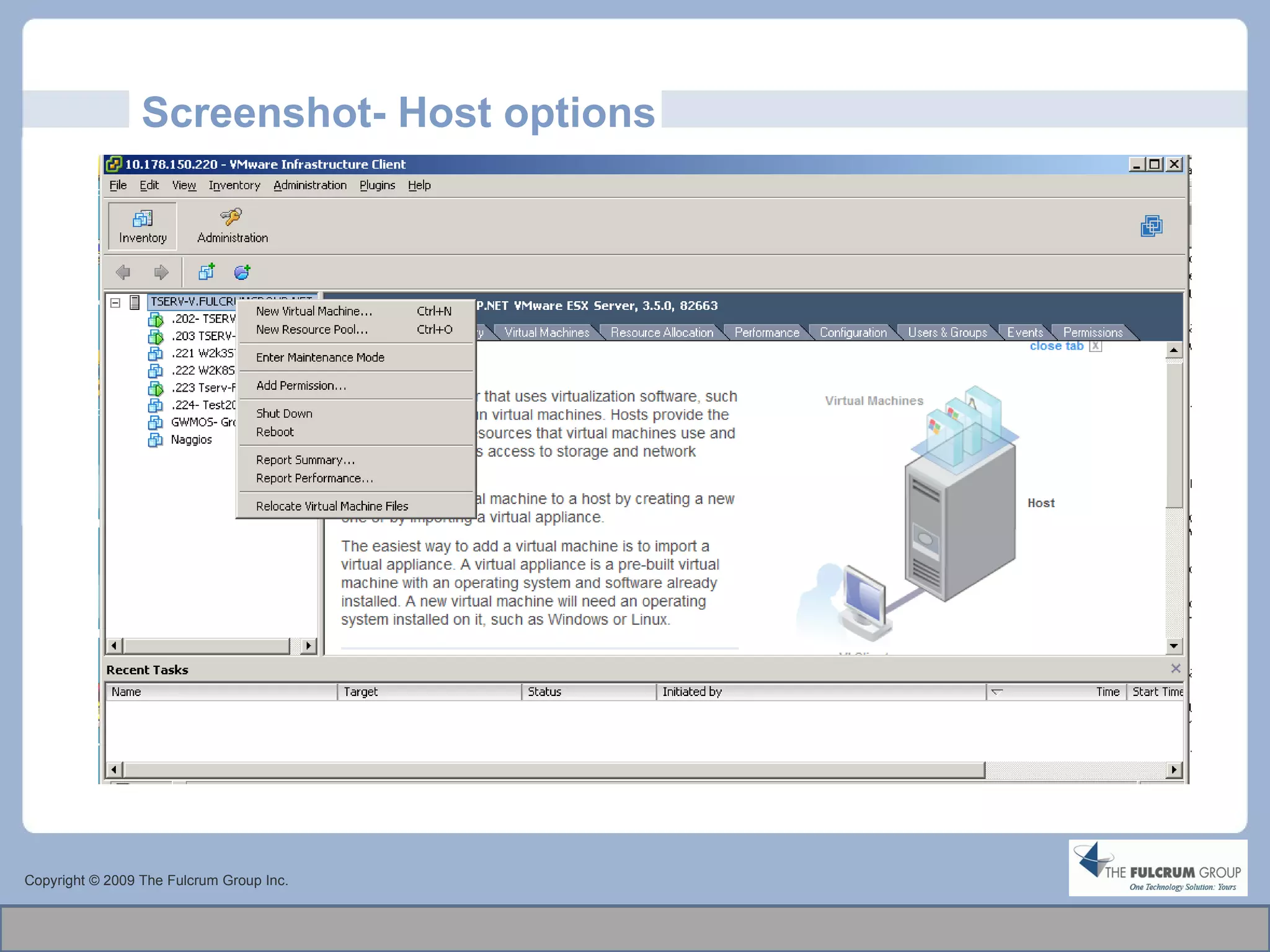This screenshot has height=952, width=1270.
Task: Open the File menu
Action: [x=118, y=185]
